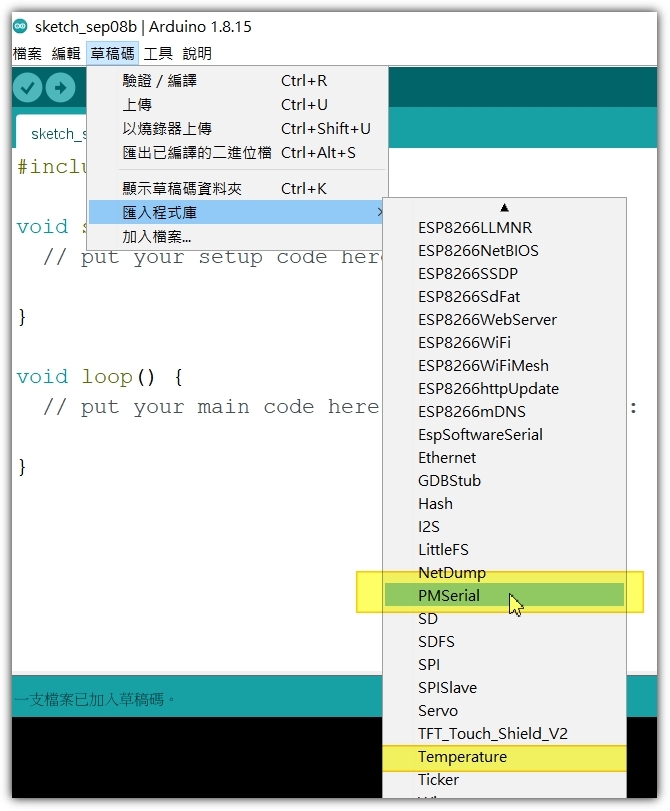Viewport: 670px width, 811px height.
Task: Open the 編輯 menu
Action: (66, 54)
